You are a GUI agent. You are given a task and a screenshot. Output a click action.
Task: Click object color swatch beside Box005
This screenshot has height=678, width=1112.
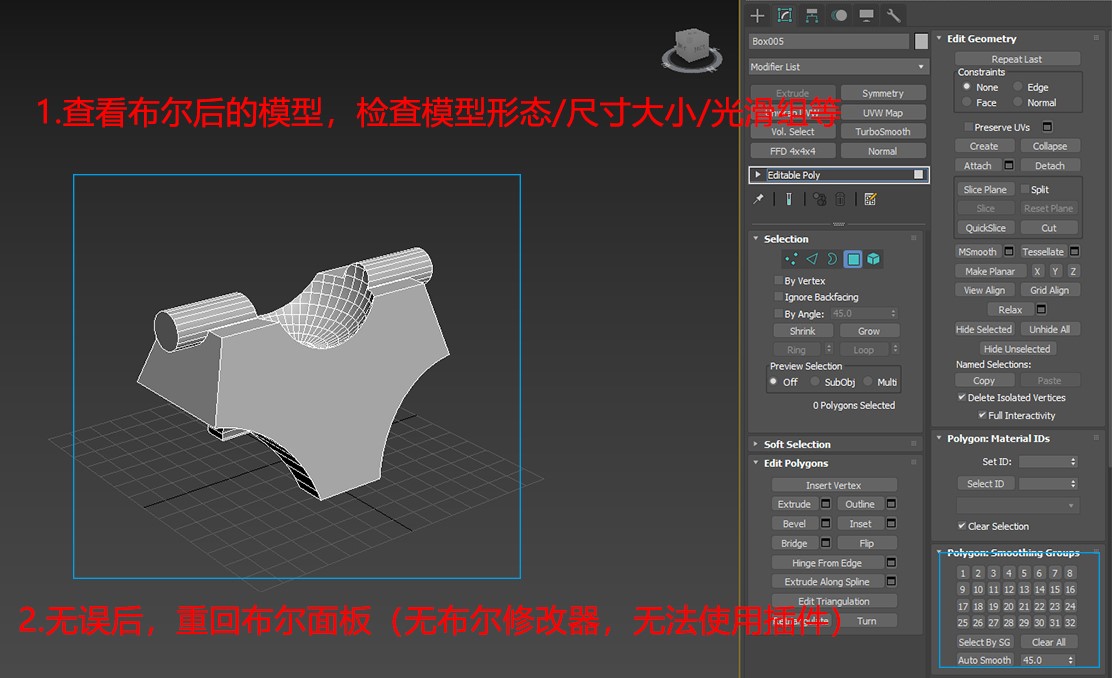tap(921, 41)
